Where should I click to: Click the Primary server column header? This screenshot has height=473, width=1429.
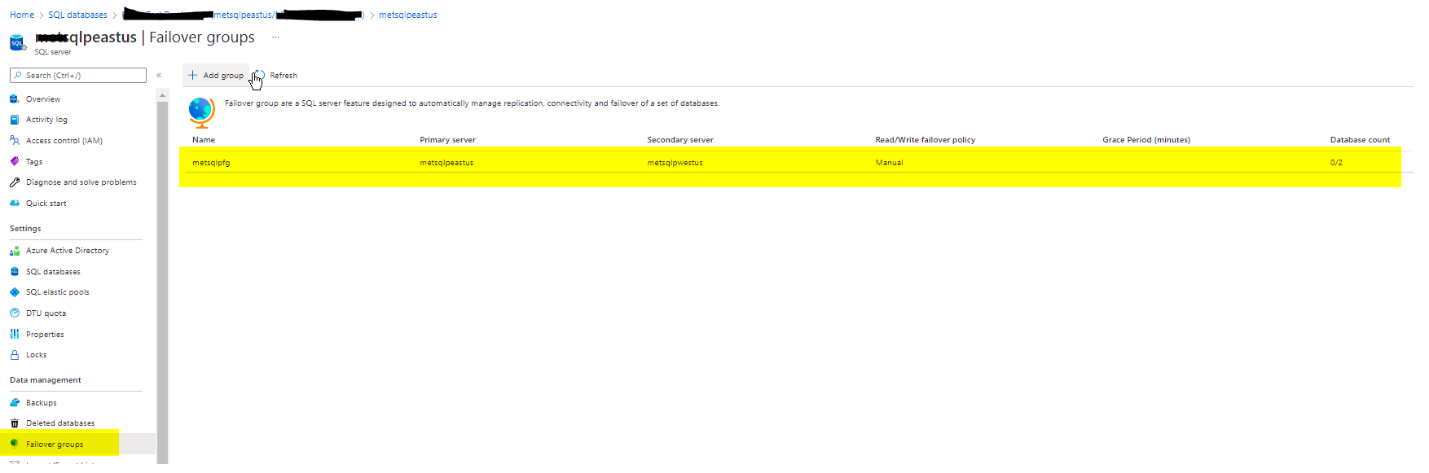448,139
